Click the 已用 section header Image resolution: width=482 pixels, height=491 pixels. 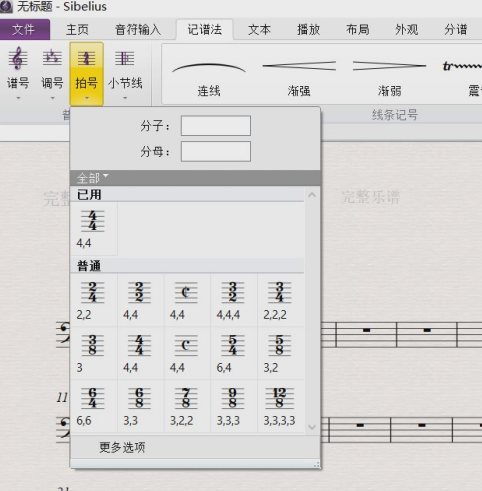(x=187, y=194)
